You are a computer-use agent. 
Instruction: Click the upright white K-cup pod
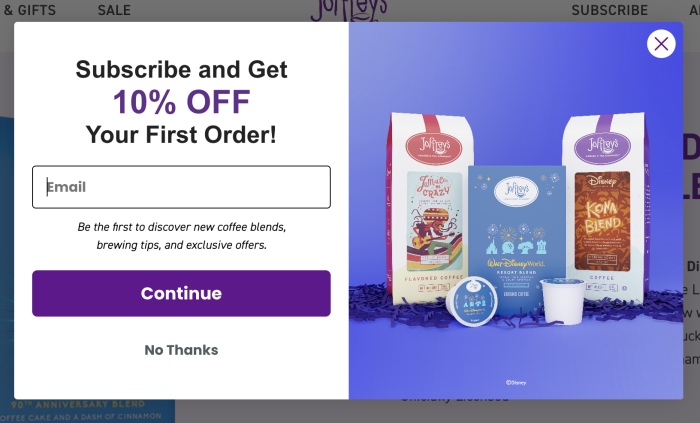[562, 301]
